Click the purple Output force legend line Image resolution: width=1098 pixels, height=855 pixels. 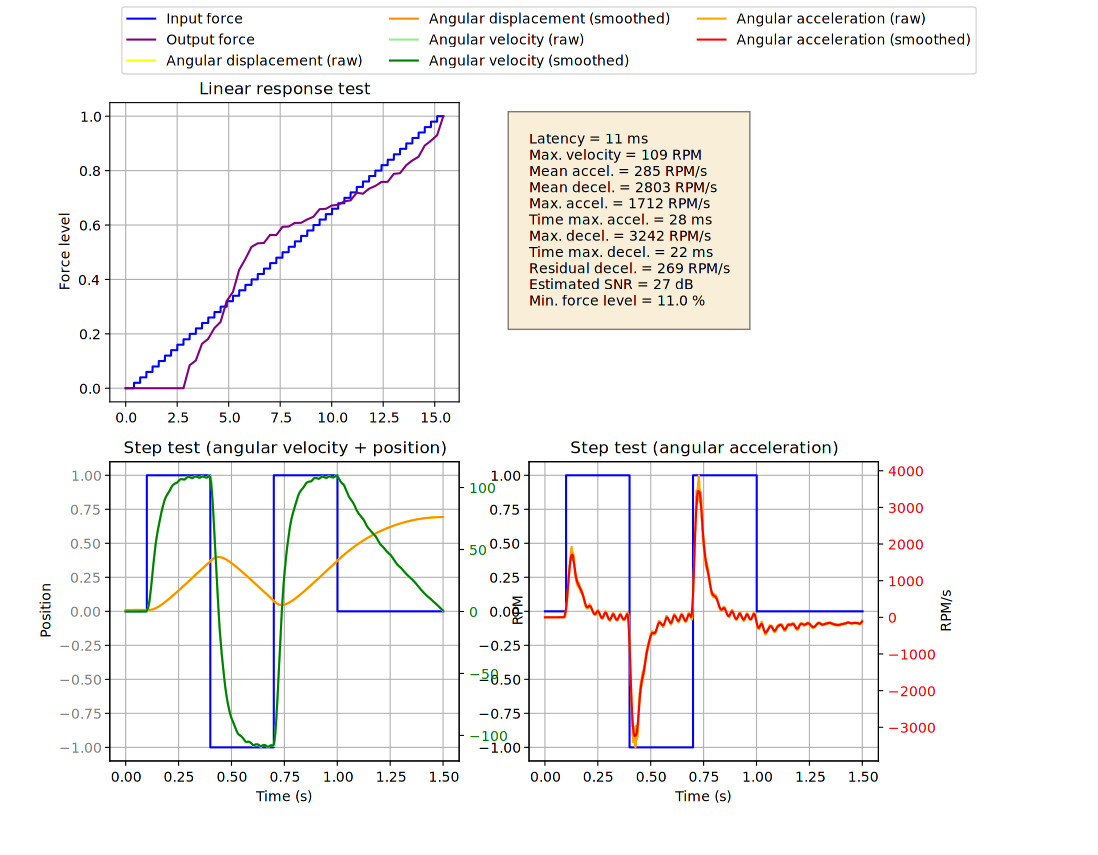143,40
